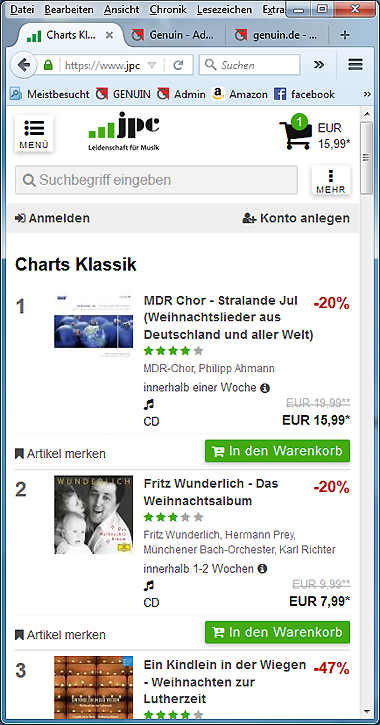Click the Firefox back arrow button

click(23, 65)
